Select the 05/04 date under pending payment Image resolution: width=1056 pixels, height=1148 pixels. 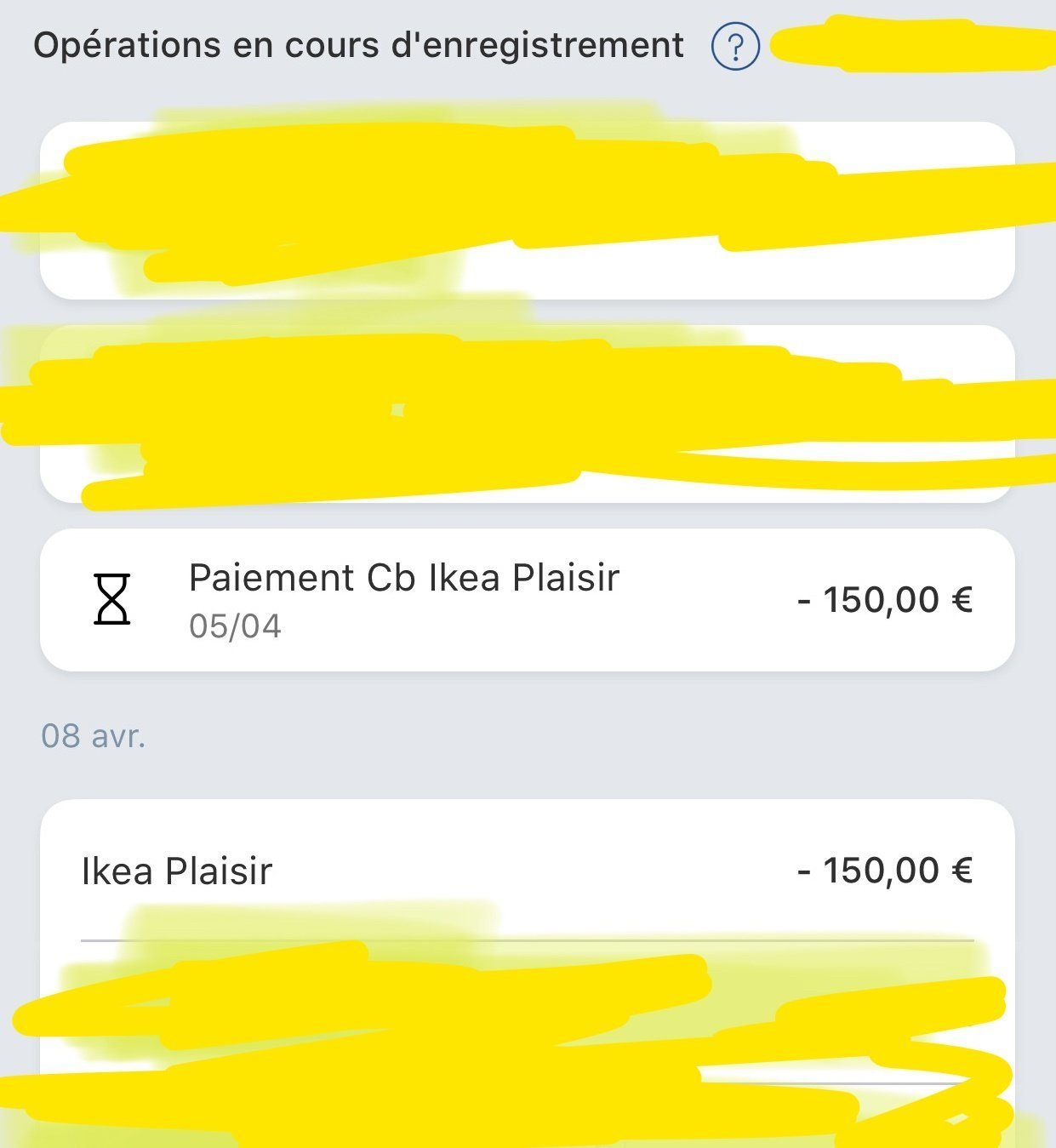[235, 626]
